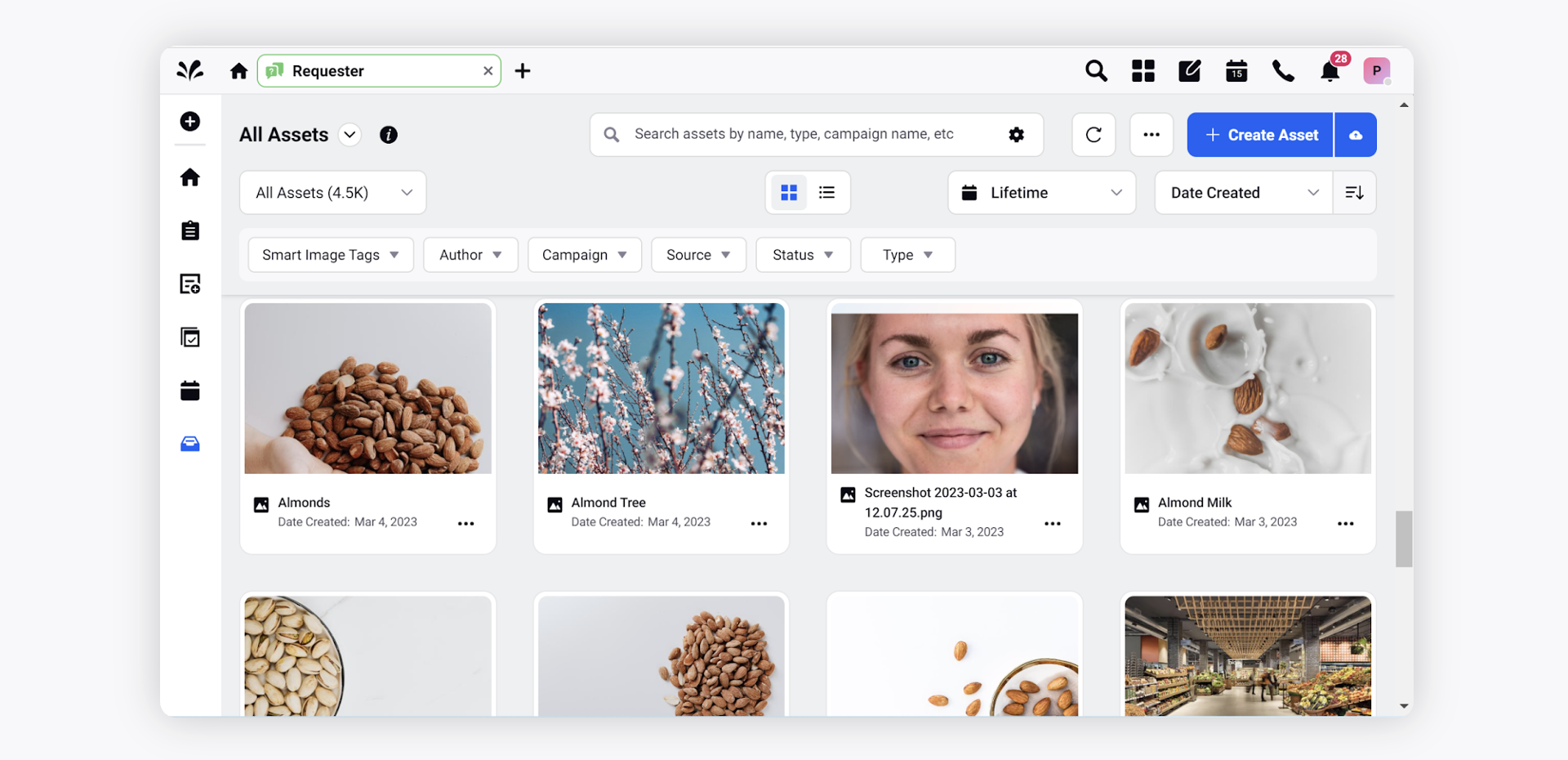Screen dimensions: 1568x760
Task: Go to home via top bar house icon
Action: tap(238, 71)
